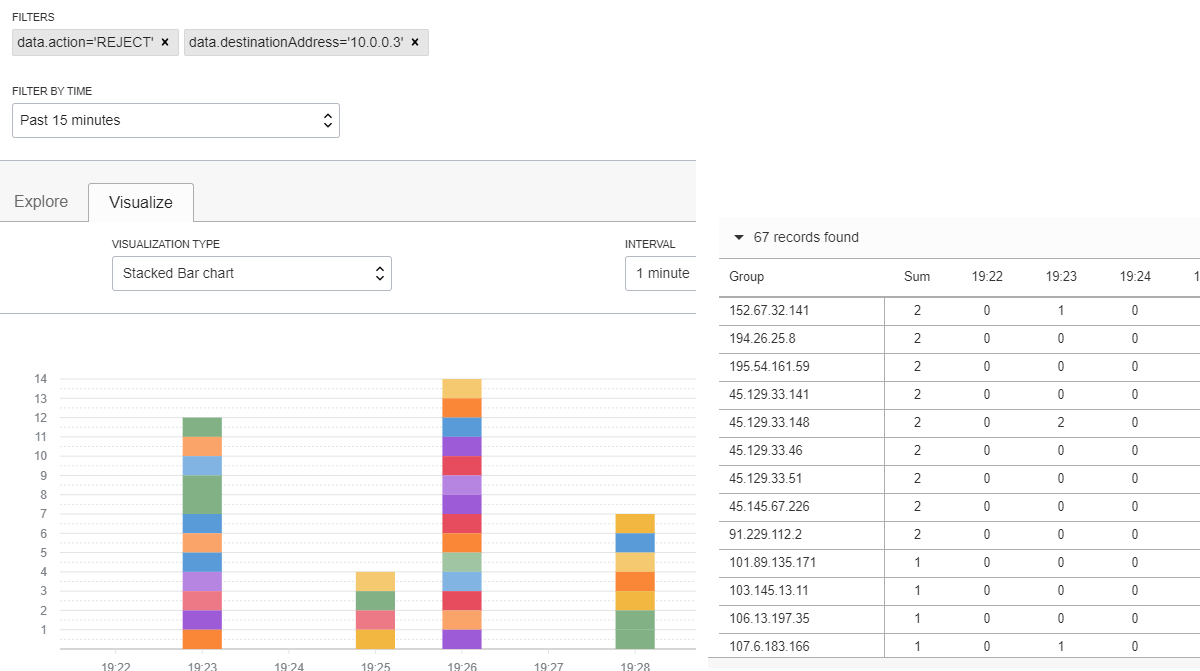Click the Sum column header
The height and width of the screenshot is (671, 1200).
click(x=916, y=276)
